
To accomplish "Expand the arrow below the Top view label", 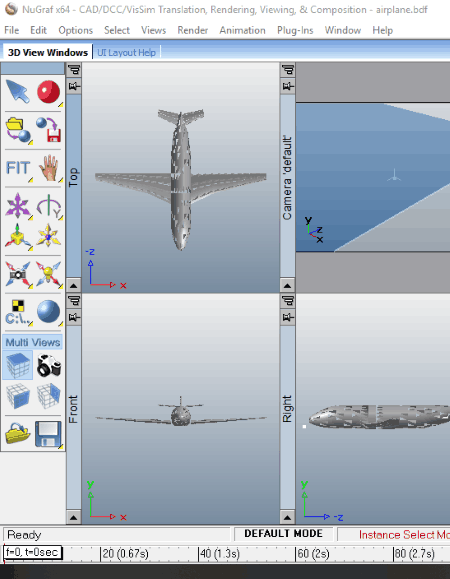I will [73, 285].
